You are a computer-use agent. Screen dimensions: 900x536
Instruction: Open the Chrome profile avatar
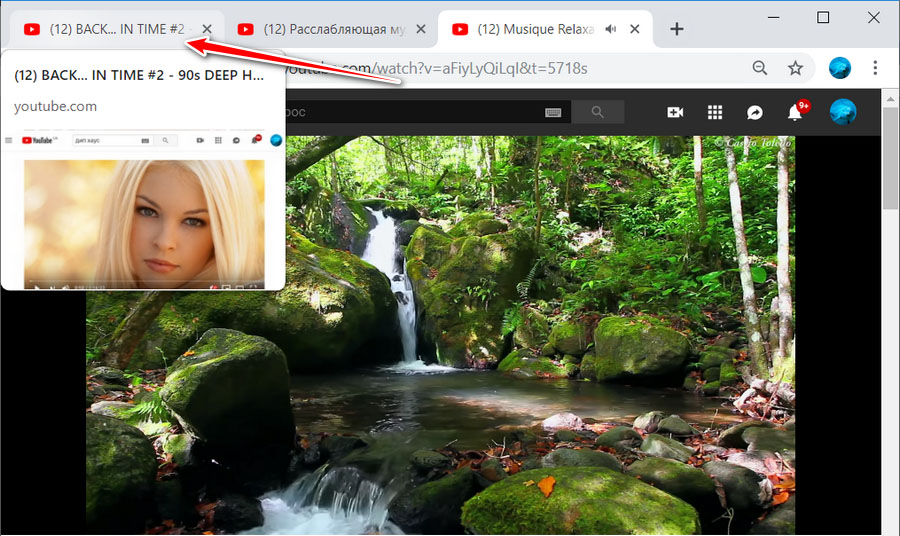[x=840, y=68]
